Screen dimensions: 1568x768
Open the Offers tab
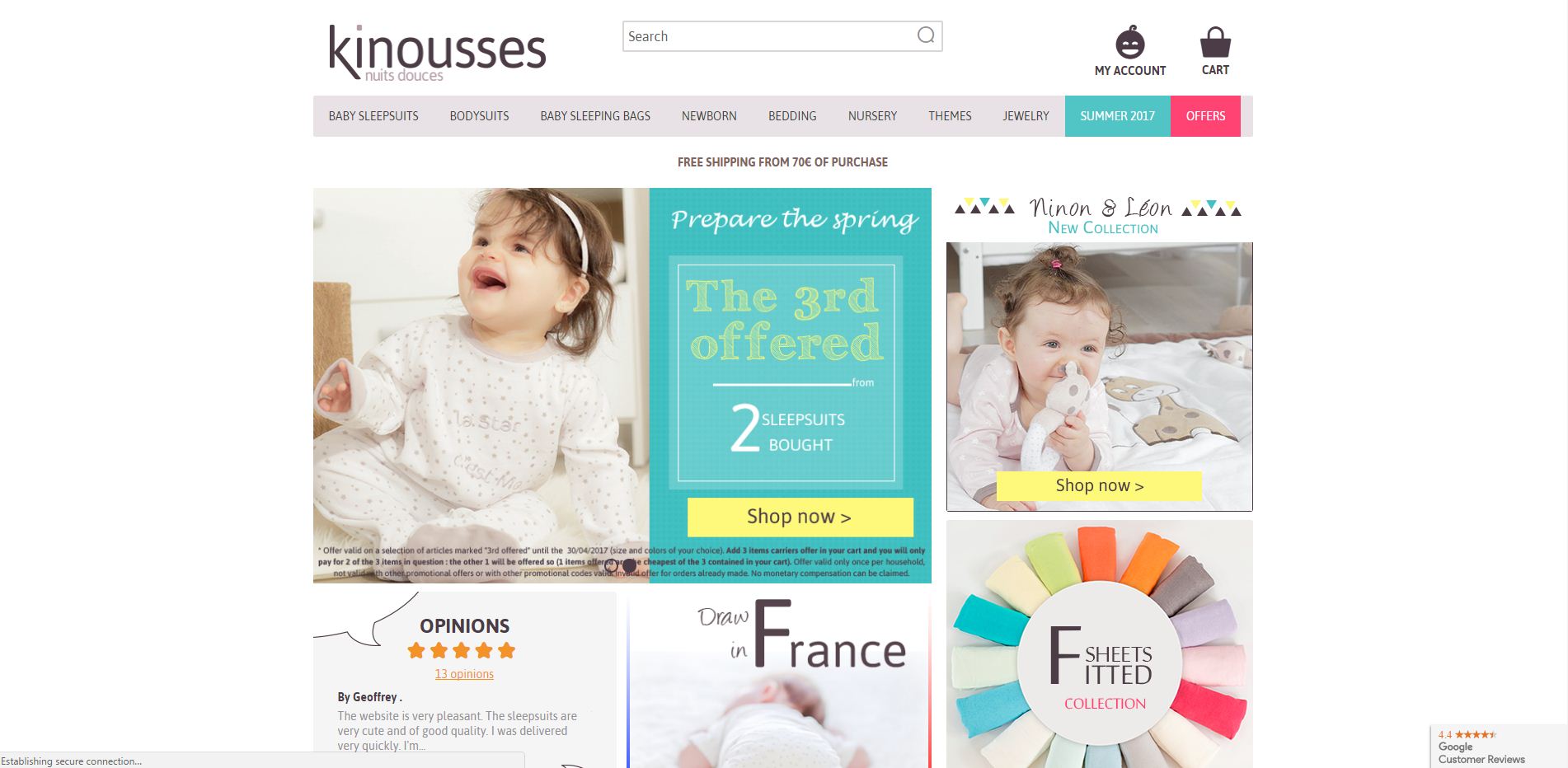coord(1205,116)
